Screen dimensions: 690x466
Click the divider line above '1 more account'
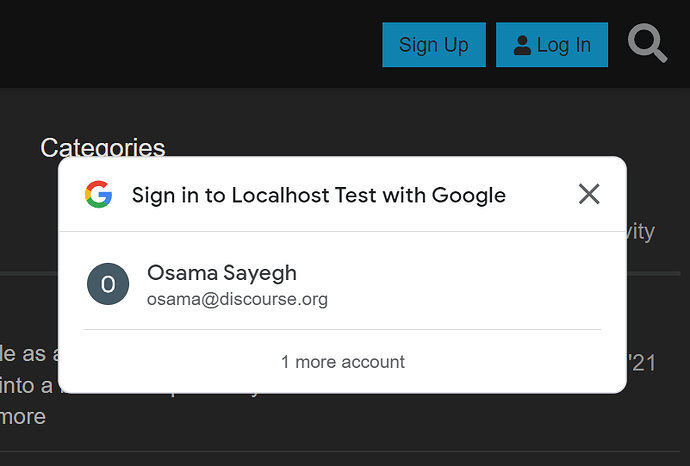[x=342, y=329]
